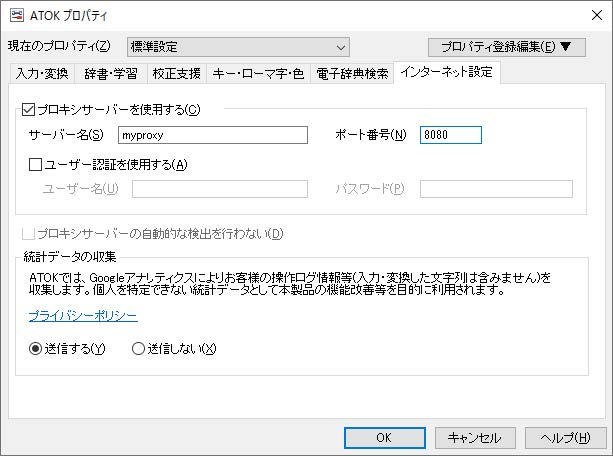The image size is (613, 456).
Task: Confirm settings with the OK button
Action: click(385, 438)
